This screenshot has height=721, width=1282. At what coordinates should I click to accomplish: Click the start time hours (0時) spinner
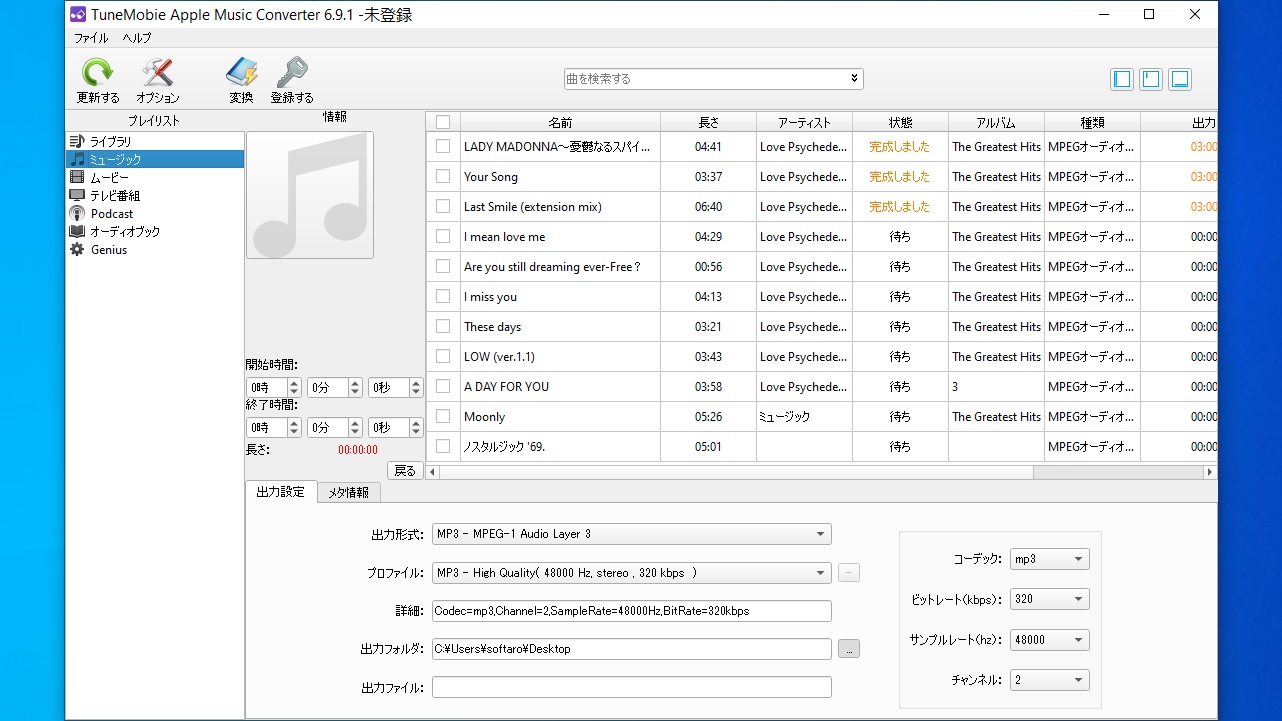pos(274,387)
